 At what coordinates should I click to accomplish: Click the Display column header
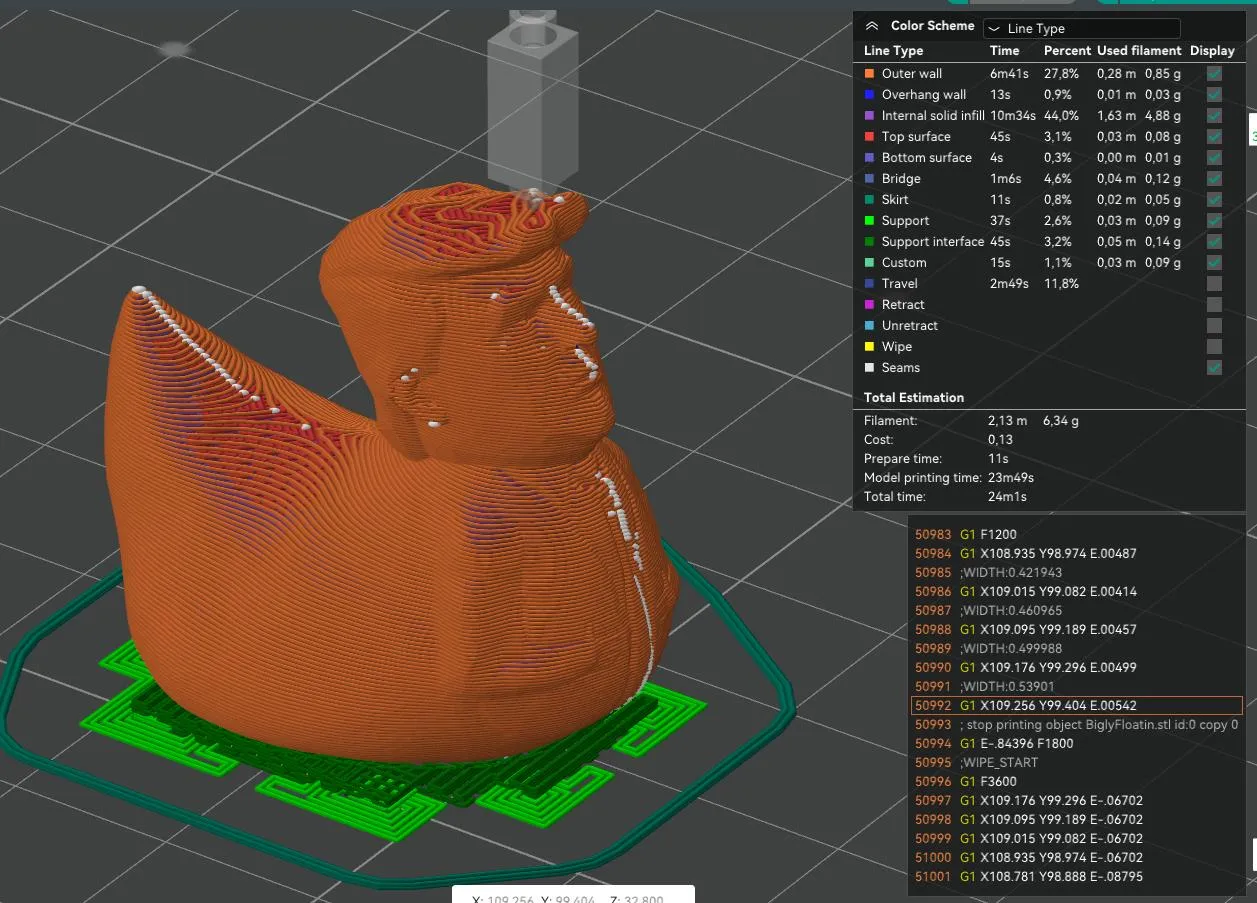(1213, 50)
